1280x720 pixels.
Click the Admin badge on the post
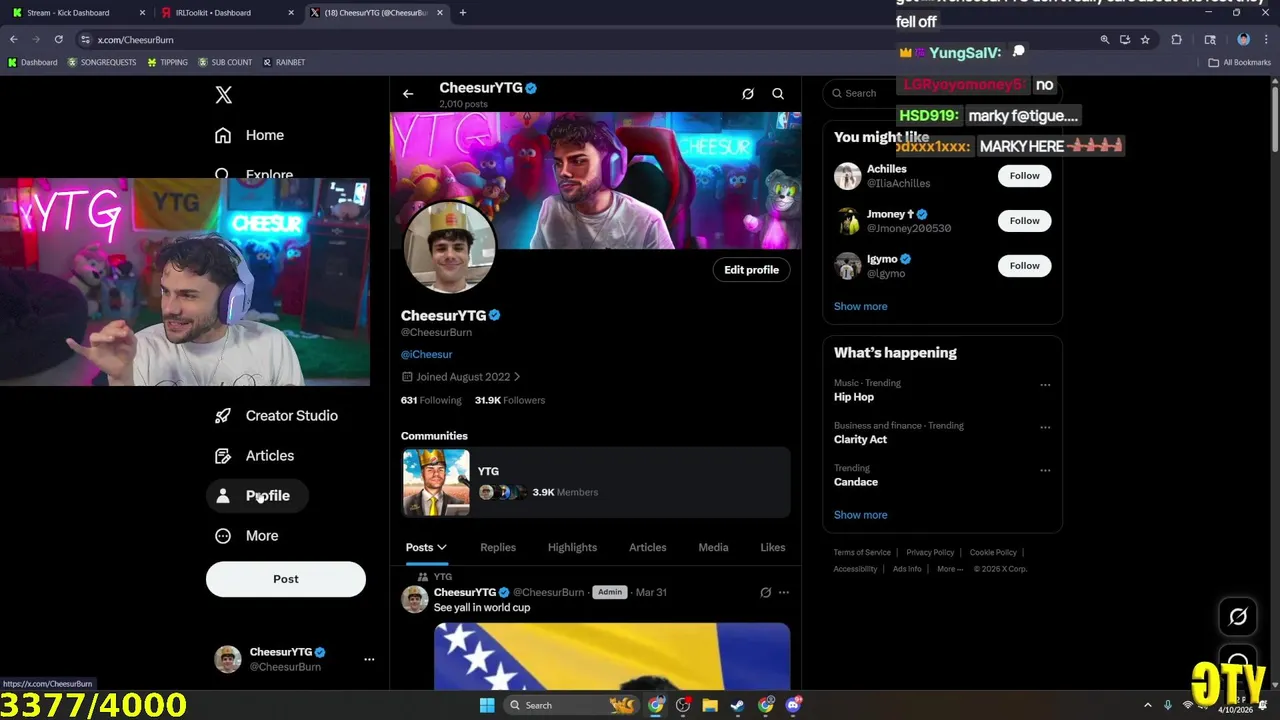[610, 592]
